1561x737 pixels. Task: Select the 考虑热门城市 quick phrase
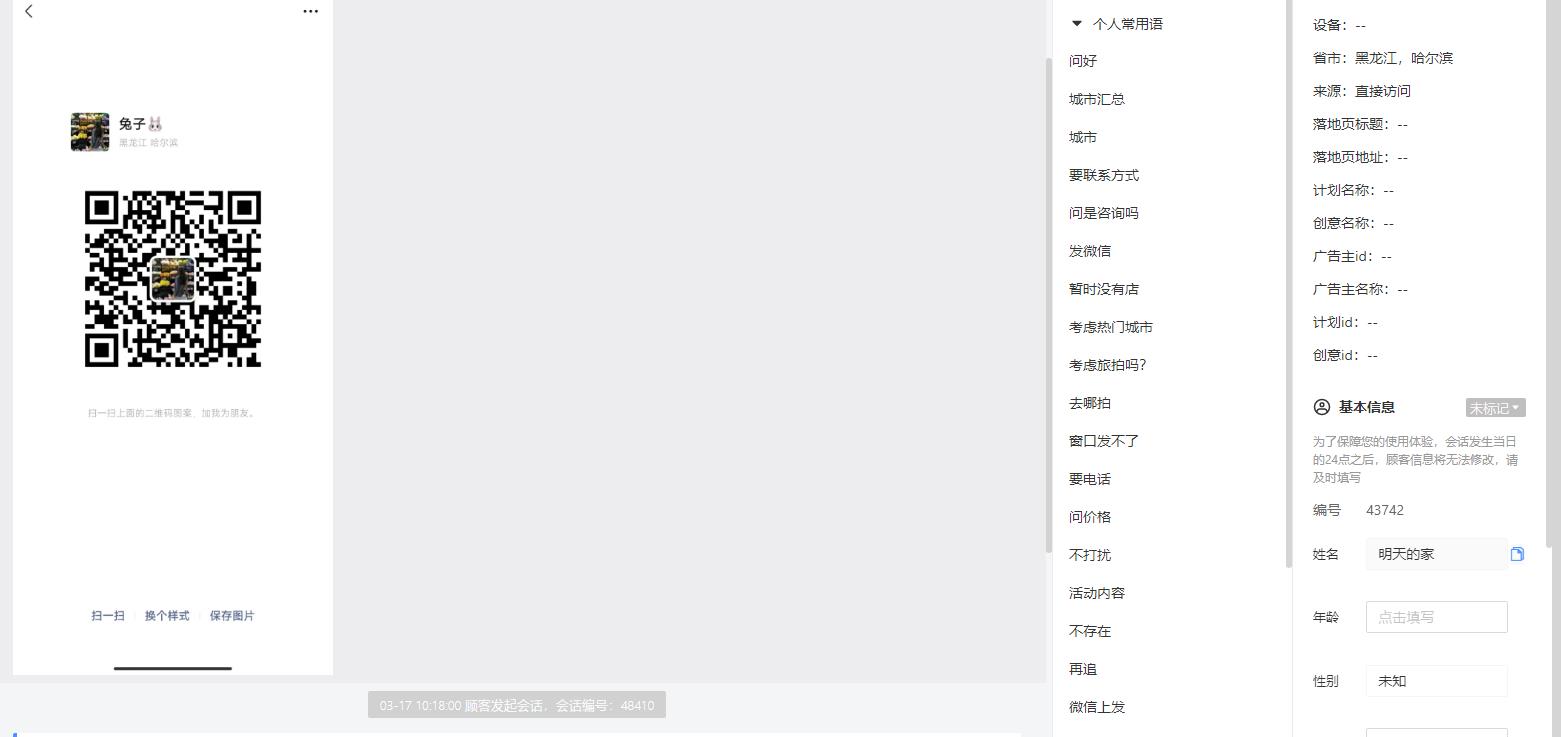tap(1111, 327)
